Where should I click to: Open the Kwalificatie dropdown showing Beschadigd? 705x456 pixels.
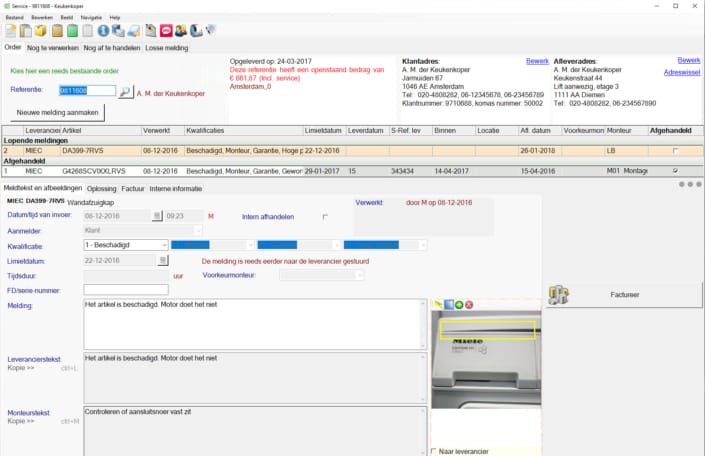(164, 245)
